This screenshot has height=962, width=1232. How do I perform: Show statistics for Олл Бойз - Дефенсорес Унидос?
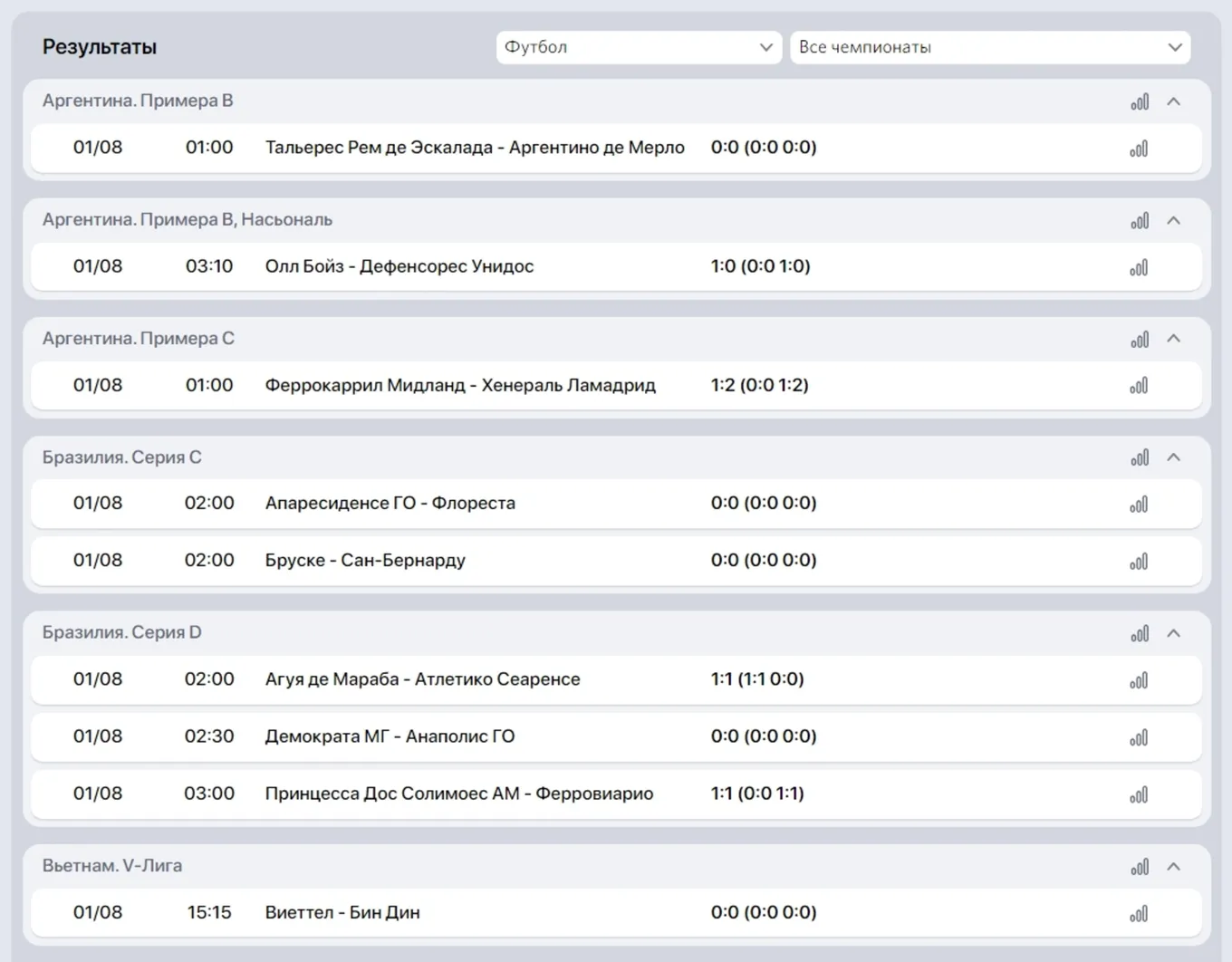click(x=1139, y=267)
